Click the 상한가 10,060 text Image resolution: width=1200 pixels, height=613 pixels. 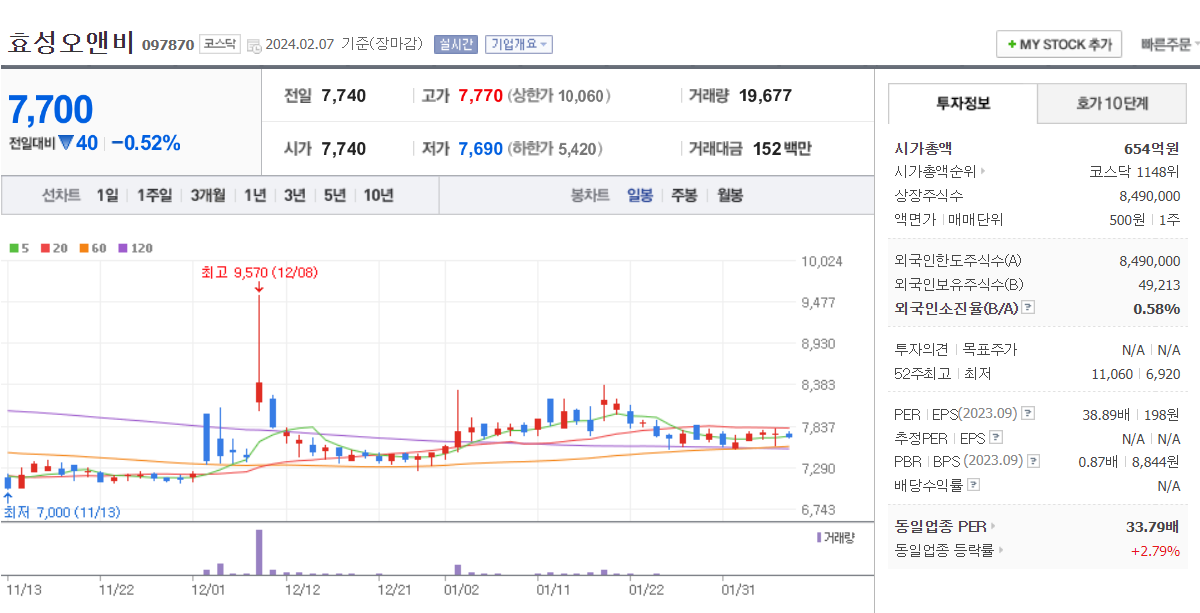(559, 96)
